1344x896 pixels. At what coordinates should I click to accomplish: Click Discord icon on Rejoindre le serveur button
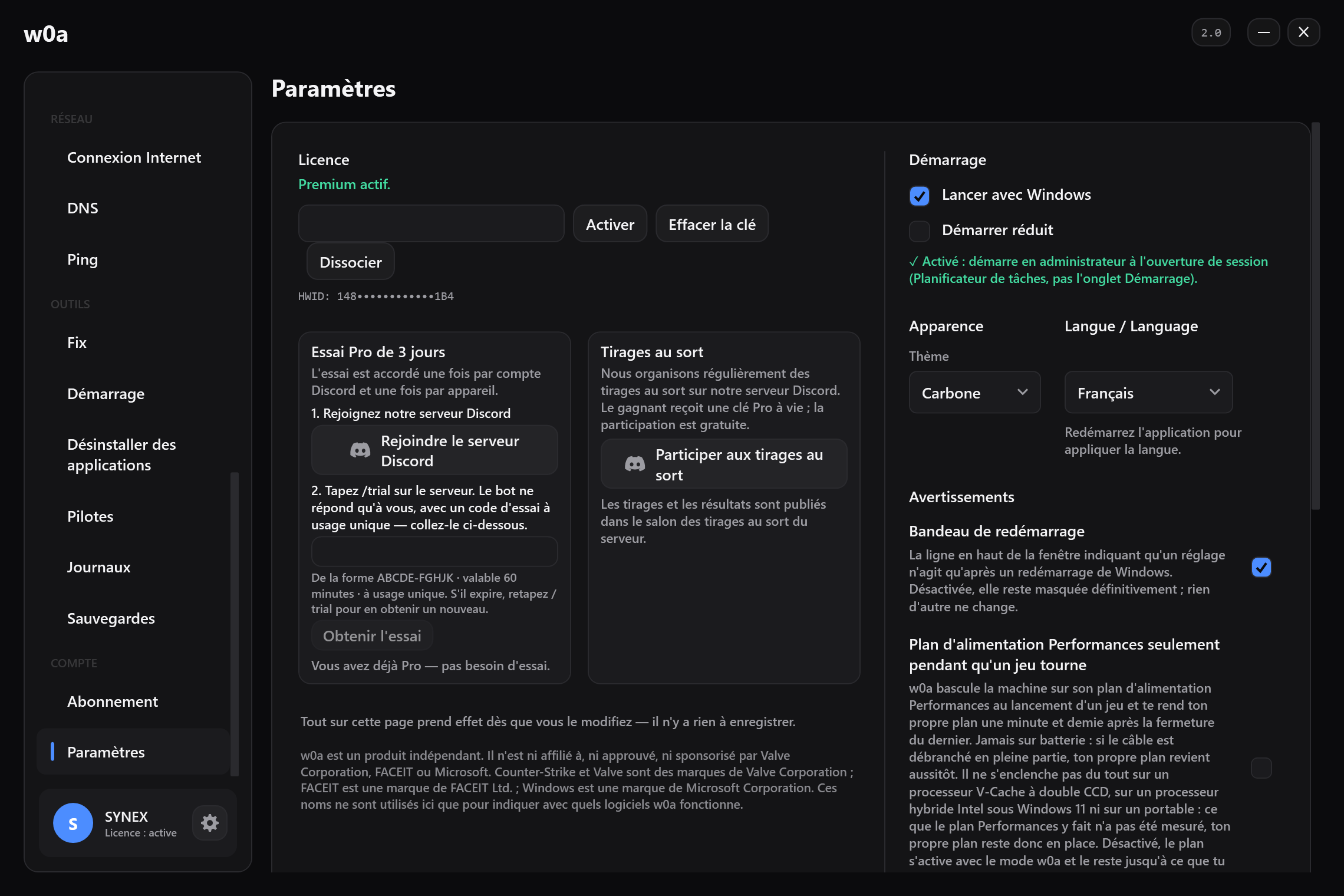click(x=360, y=450)
